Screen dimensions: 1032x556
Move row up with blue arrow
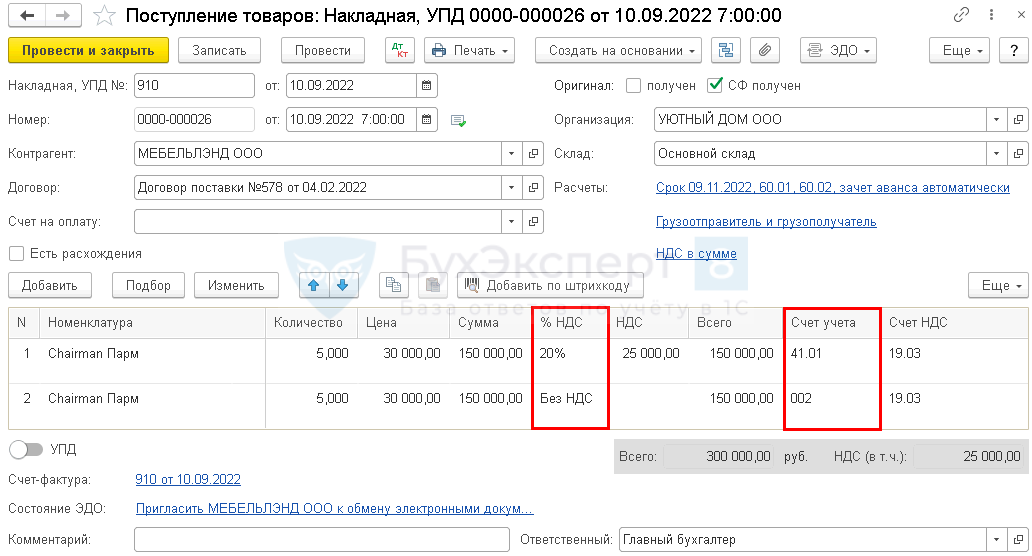click(x=314, y=285)
